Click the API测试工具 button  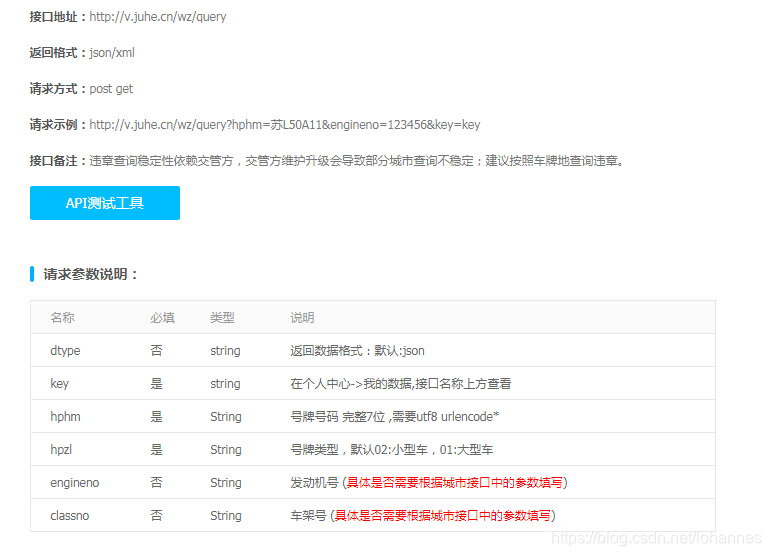click(x=105, y=203)
